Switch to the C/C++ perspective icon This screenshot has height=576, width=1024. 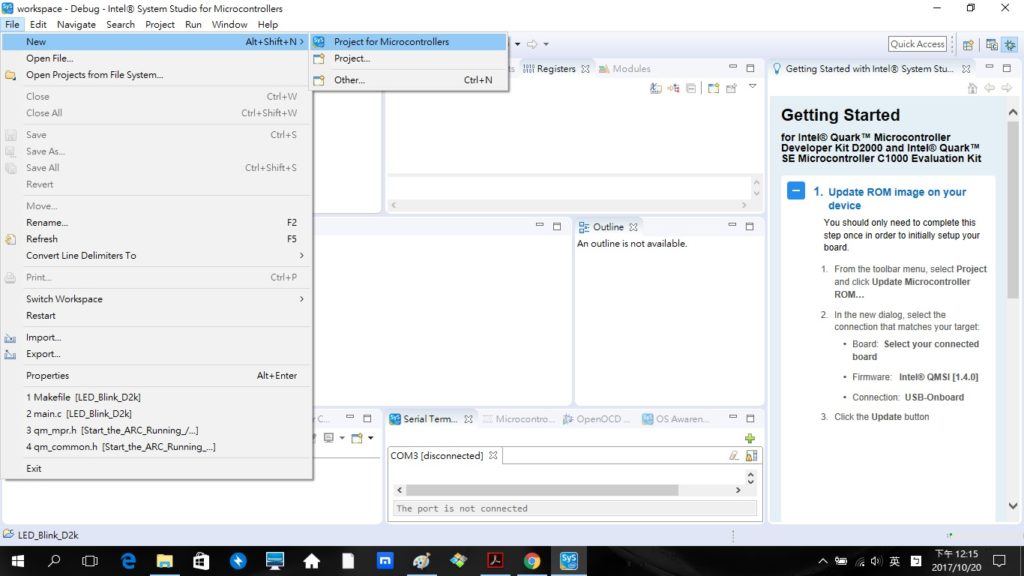(x=991, y=44)
